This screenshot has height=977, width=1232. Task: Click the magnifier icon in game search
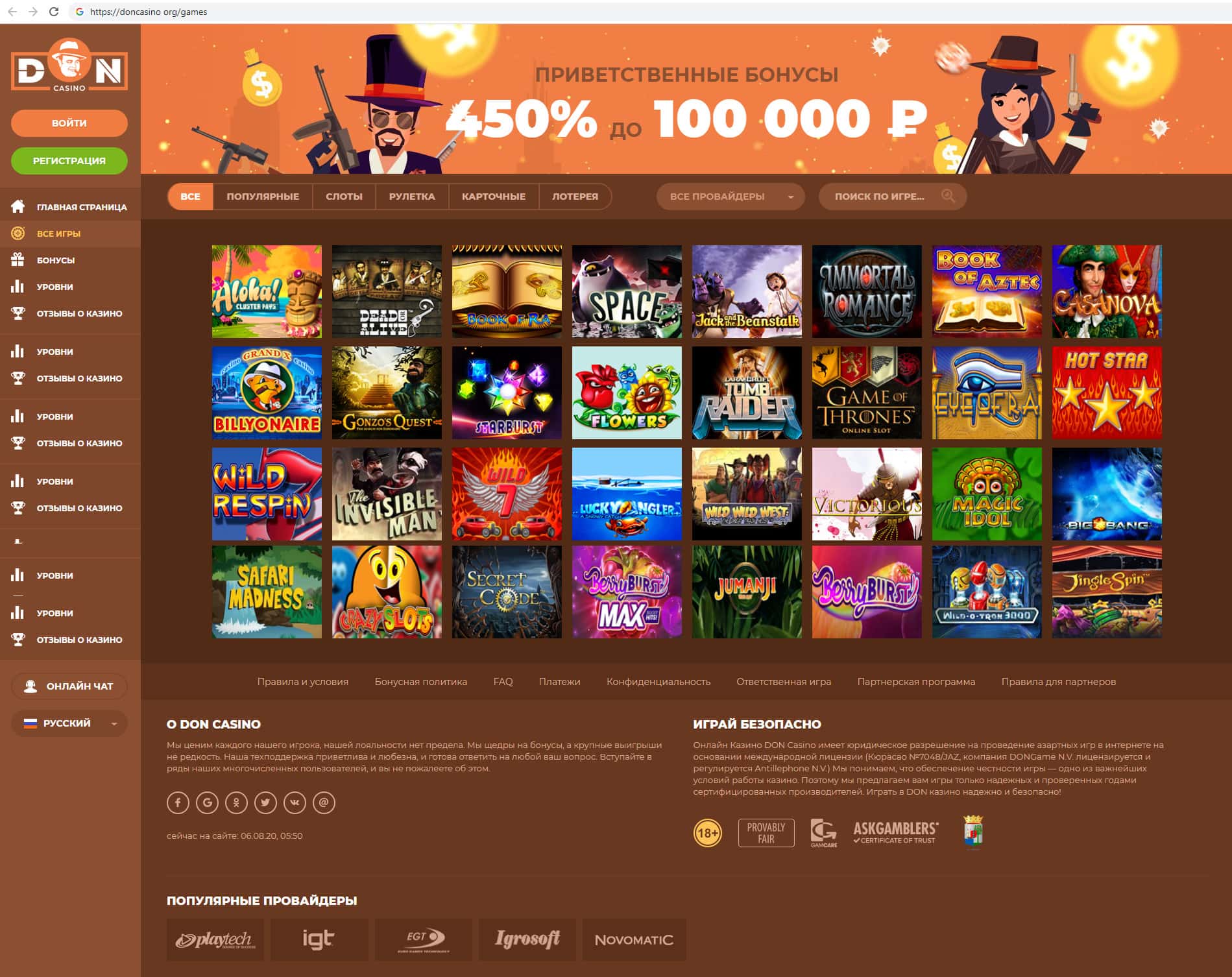coord(948,196)
